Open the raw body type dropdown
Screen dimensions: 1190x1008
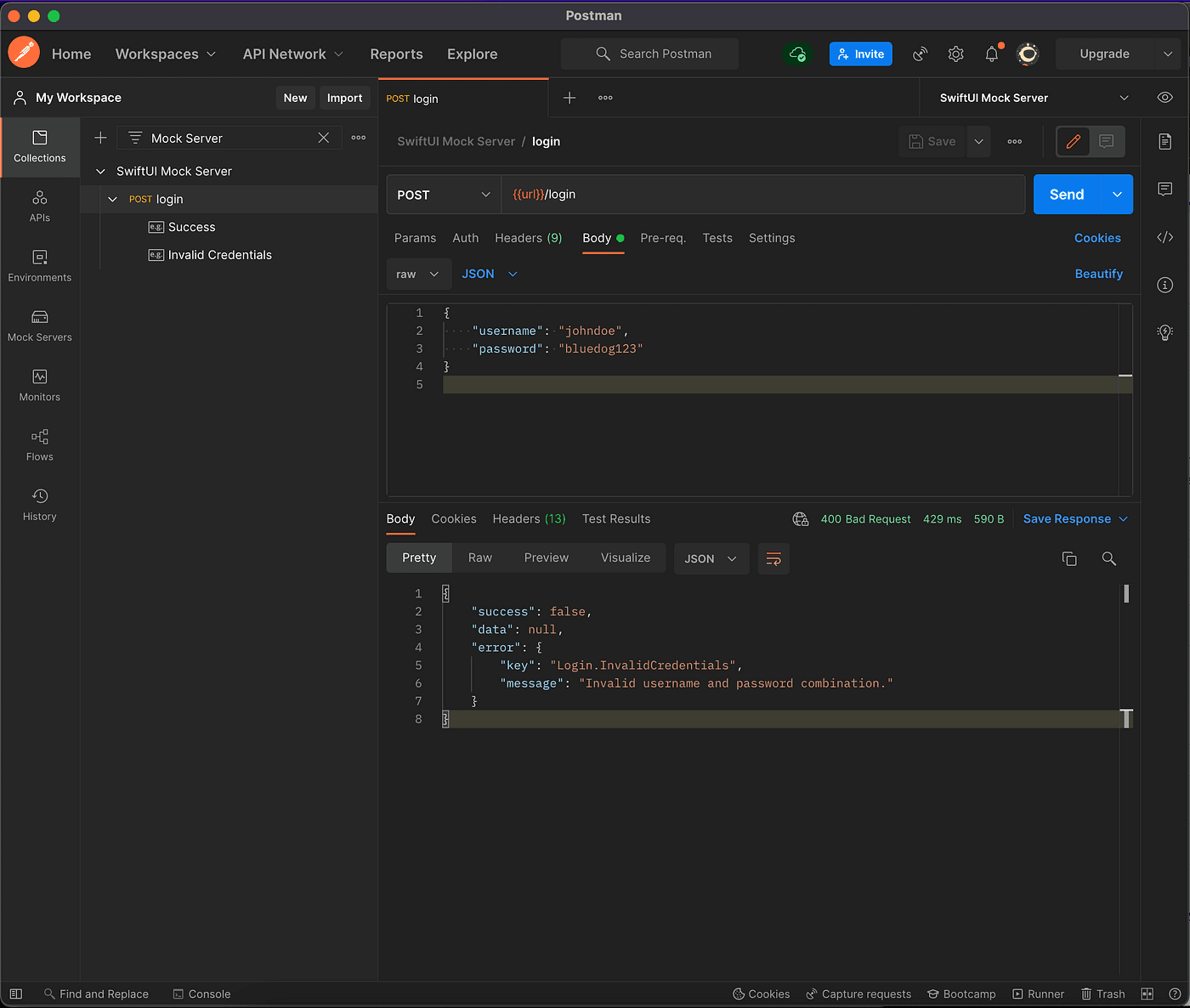tap(418, 274)
